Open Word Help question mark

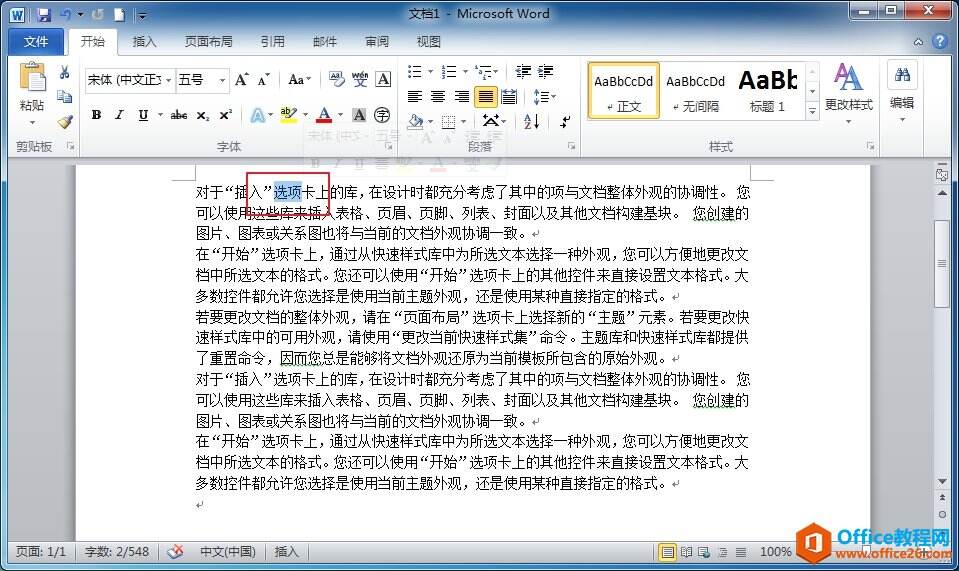pos(939,41)
